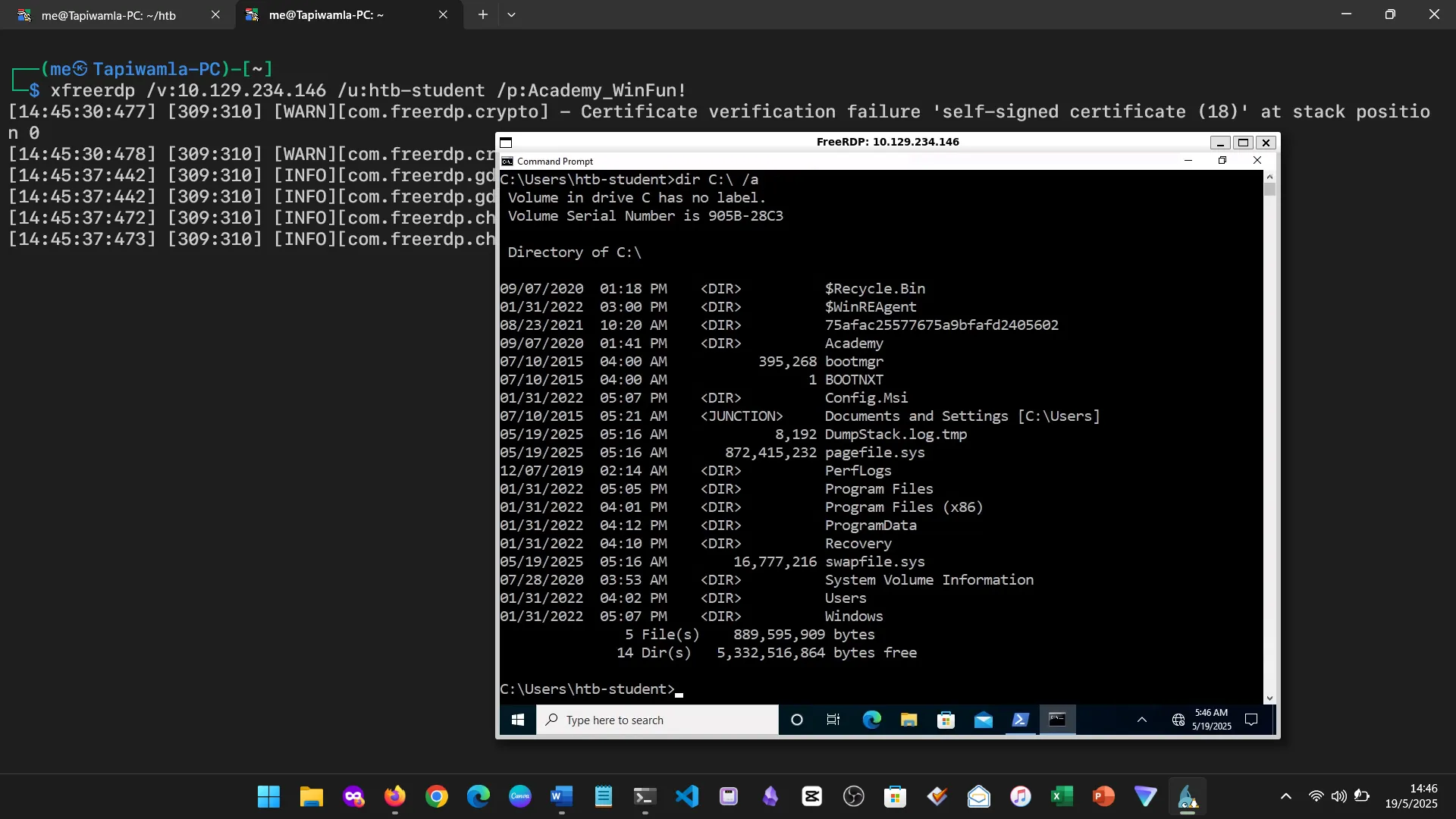
Task: Expand remote system tray hidden icons
Action: 1141,720
